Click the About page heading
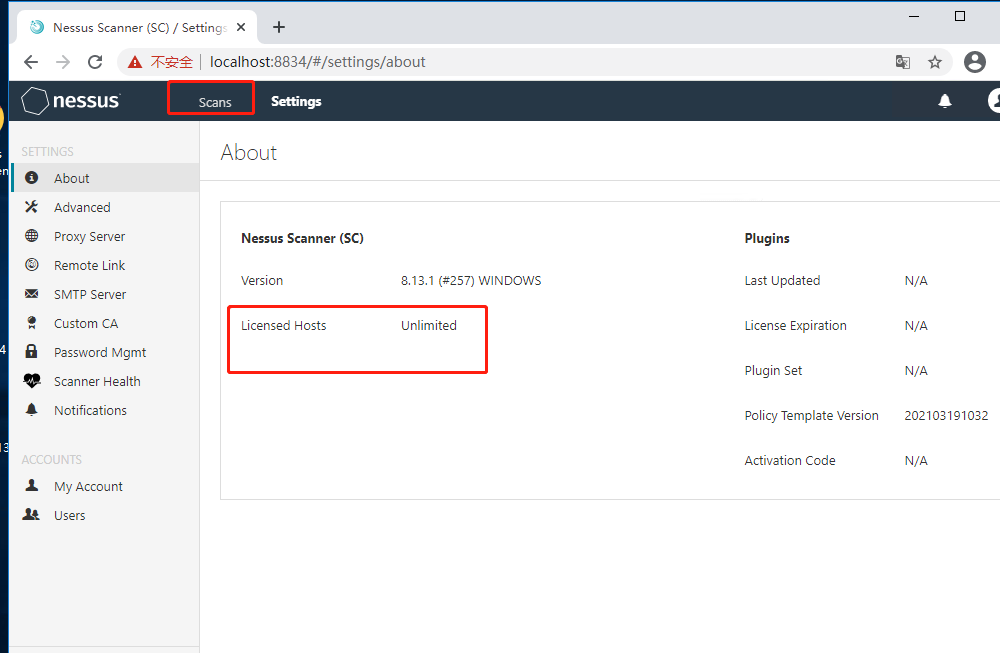This screenshot has width=1000, height=653. click(x=249, y=152)
